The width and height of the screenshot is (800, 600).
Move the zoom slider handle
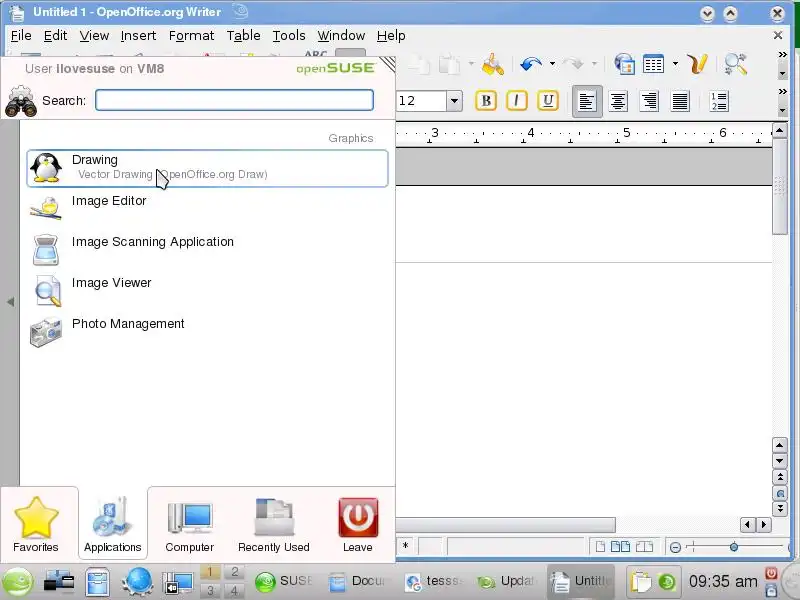click(734, 547)
